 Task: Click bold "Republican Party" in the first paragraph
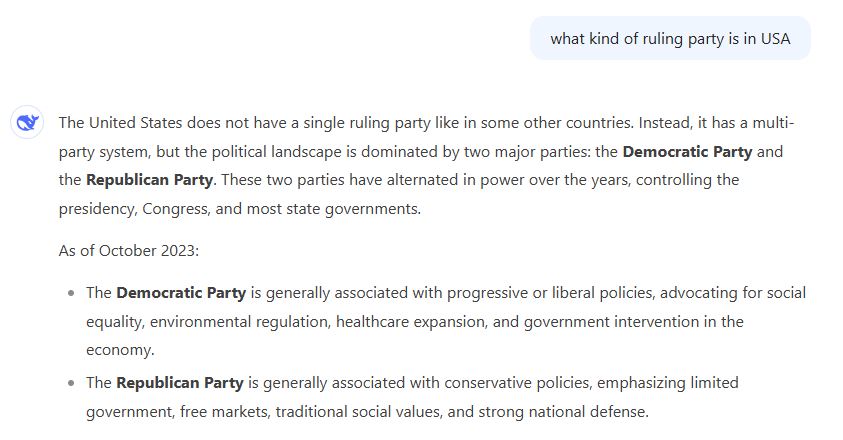click(149, 180)
